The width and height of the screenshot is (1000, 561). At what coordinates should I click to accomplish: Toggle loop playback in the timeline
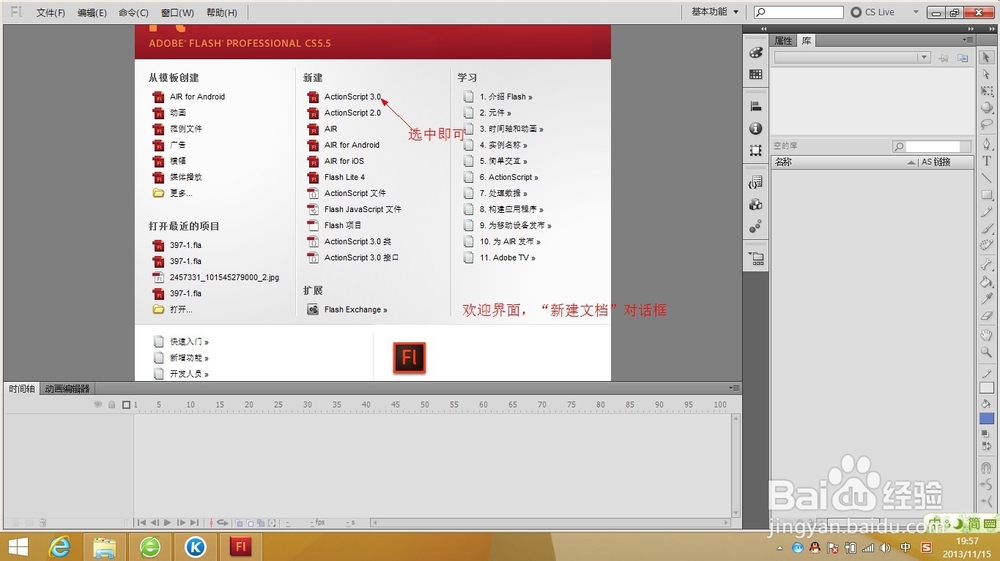(223, 522)
